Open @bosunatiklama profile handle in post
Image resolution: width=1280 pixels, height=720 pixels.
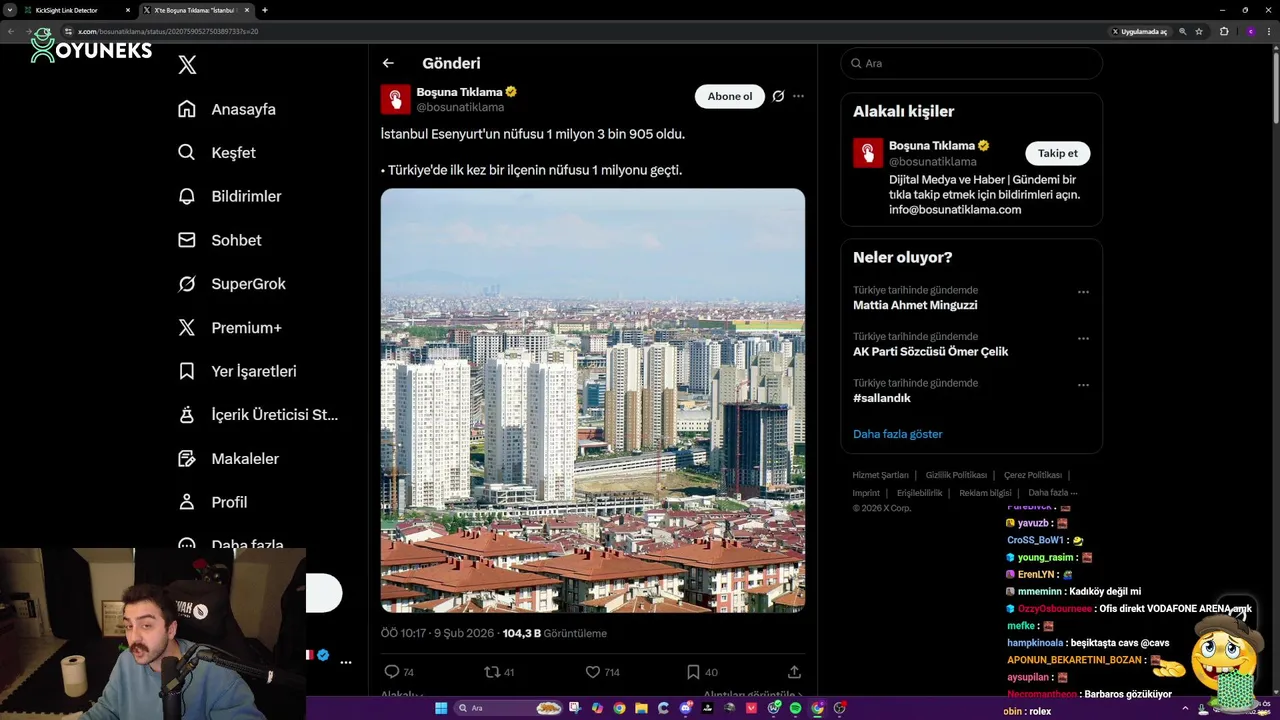tap(460, 107)
